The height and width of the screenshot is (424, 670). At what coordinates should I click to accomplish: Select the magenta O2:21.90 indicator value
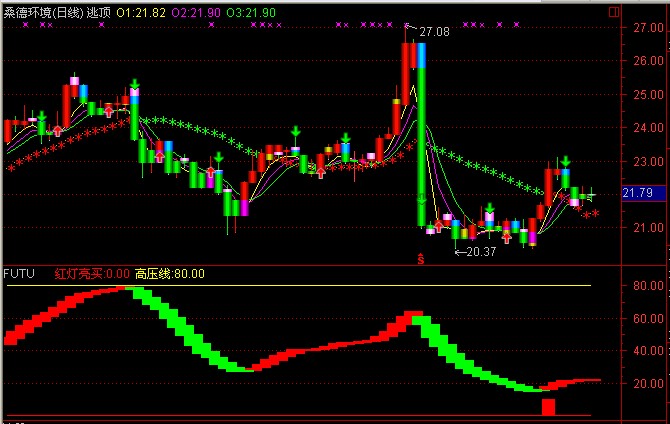tap(198, 11)
